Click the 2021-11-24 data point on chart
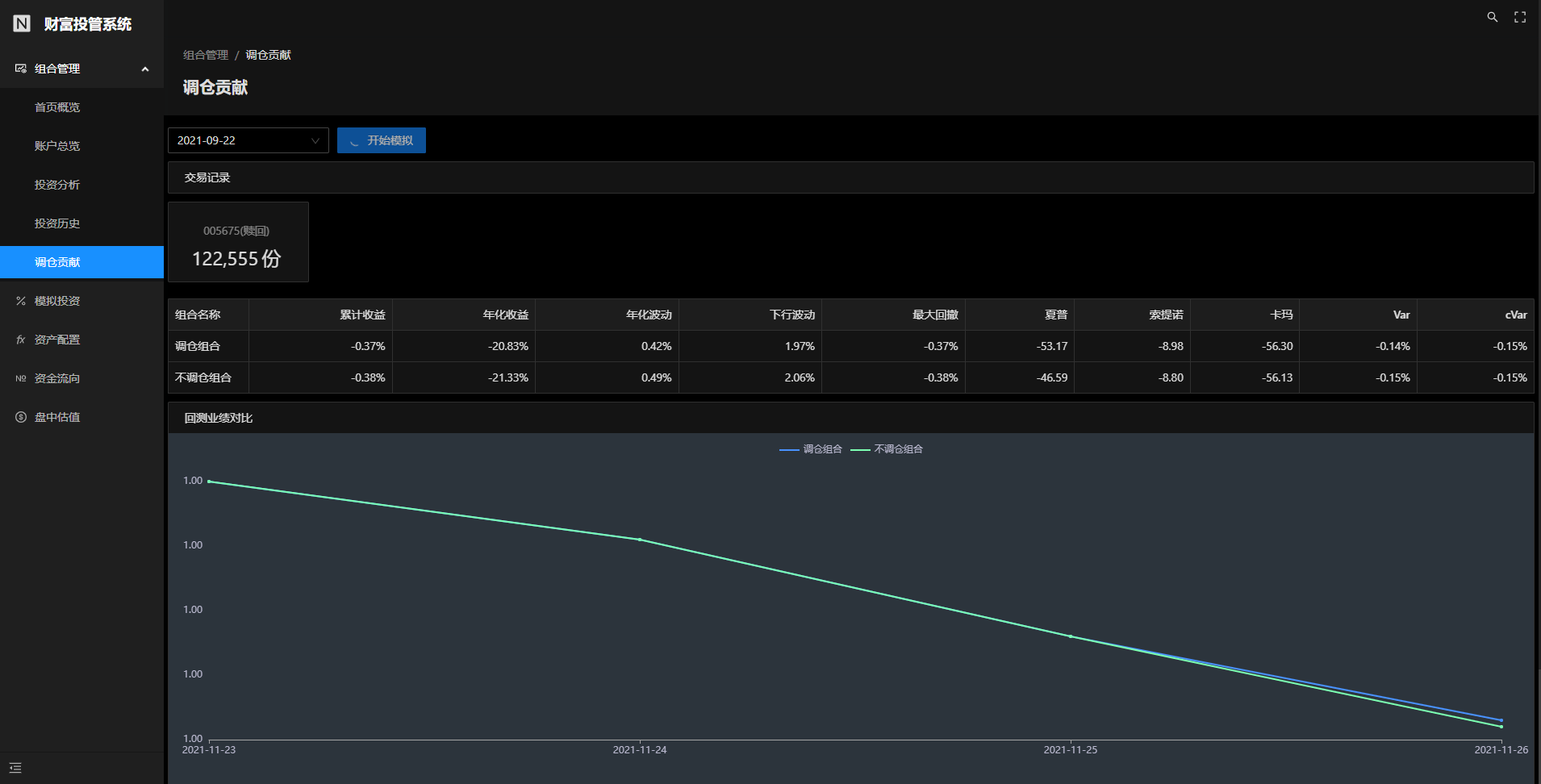This screenshot has height=784, width=1541. (x=640, y=540)
